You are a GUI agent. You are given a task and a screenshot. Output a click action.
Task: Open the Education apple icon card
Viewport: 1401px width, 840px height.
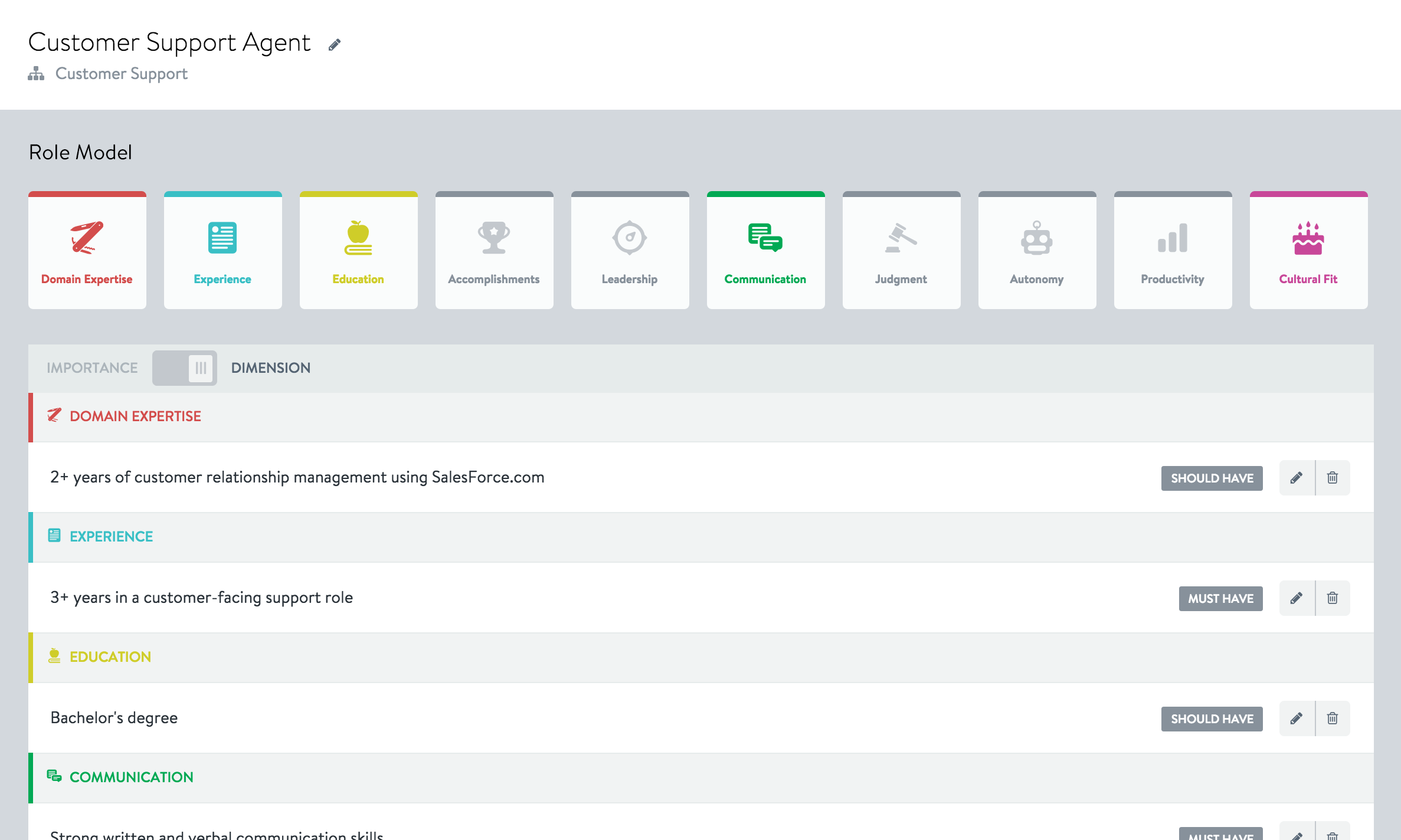[359, 251]
